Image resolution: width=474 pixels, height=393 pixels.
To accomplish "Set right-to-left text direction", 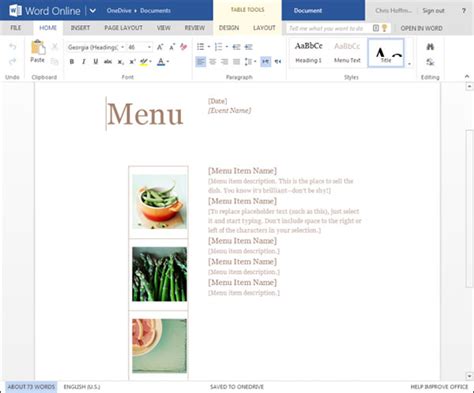I will 278,62.
